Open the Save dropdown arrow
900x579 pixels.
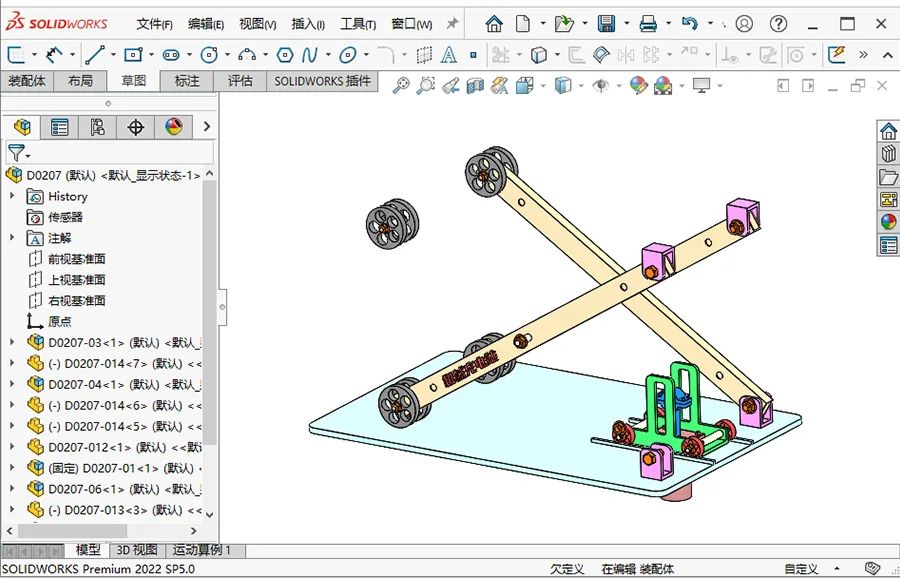pos(627,24)
